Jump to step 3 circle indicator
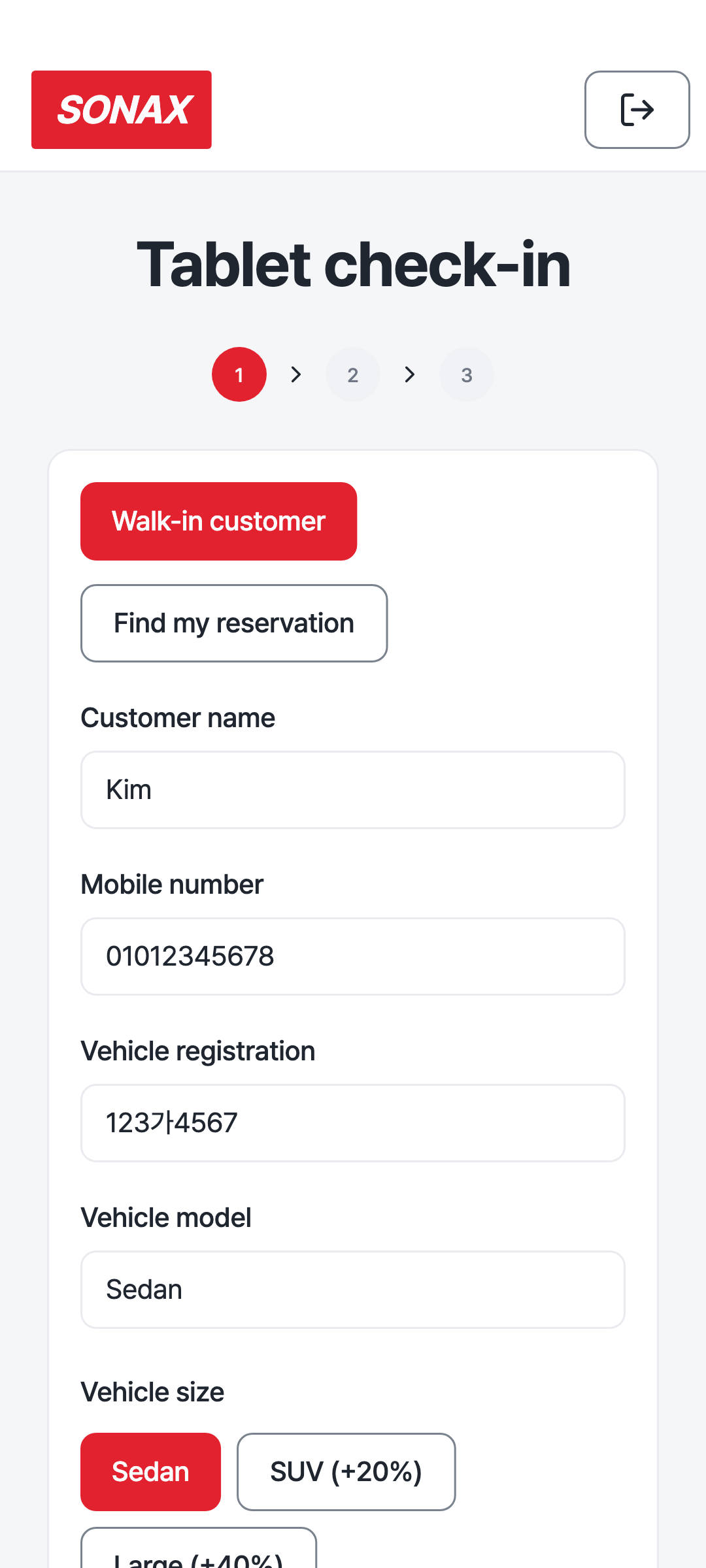706x1568 pixels. click(467, 374)
